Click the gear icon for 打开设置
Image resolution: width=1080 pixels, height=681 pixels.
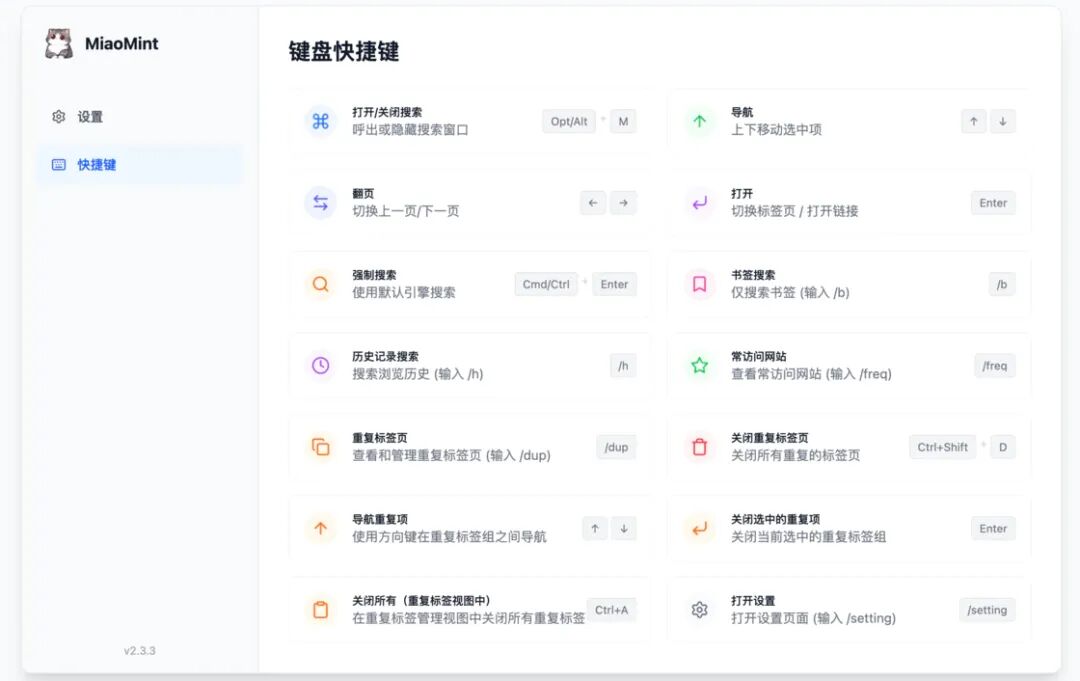pos(699,609)
